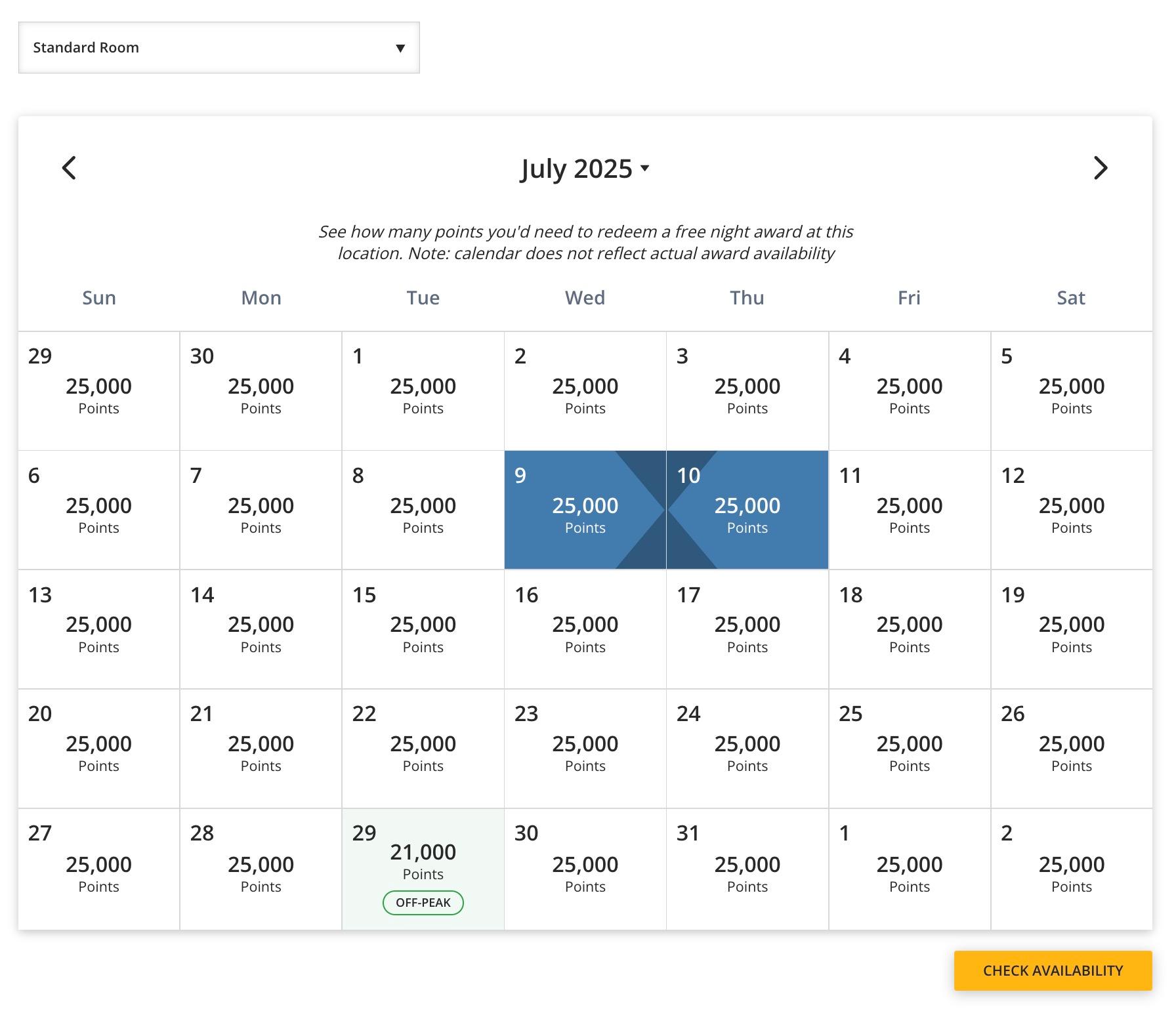1176x1017 pixels.
Task: Click the Thu column header
Action: click(747, 298)
